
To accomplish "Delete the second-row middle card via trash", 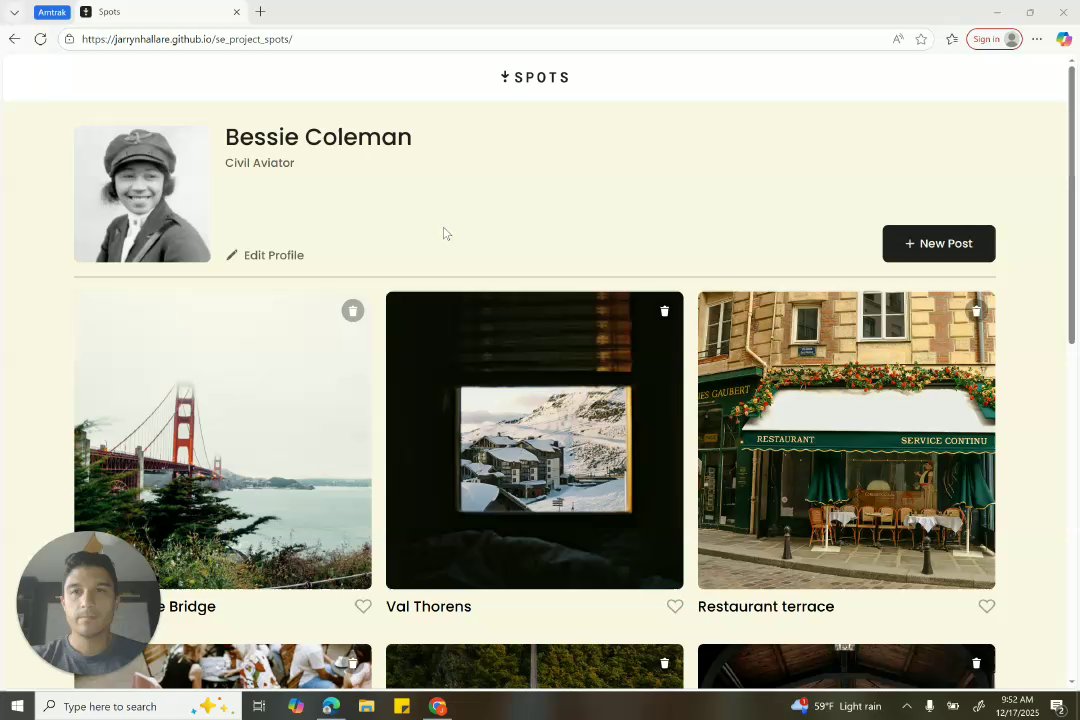I will (665, 663).
